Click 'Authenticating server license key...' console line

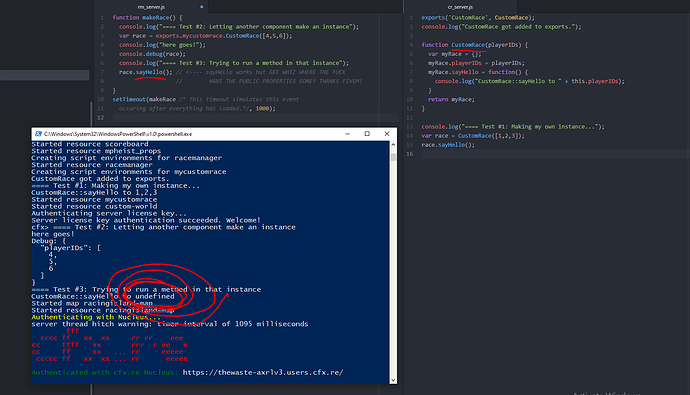coord(109,214)
